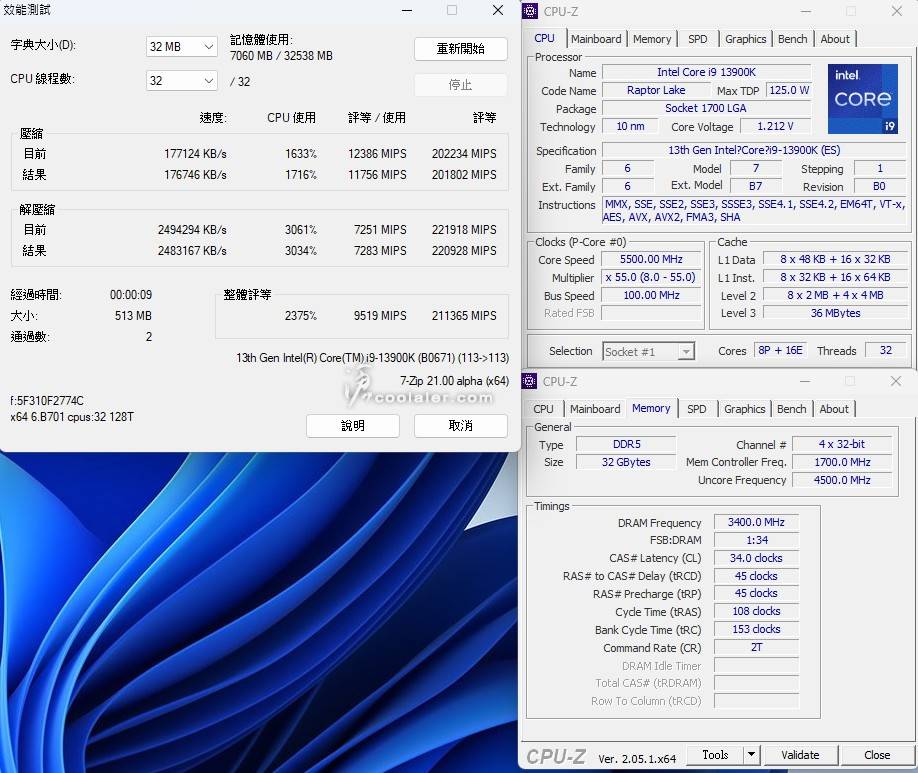918x773 pixels.
Task: Open SPD tab in memory timings window
Action: (x=697, y=409)
